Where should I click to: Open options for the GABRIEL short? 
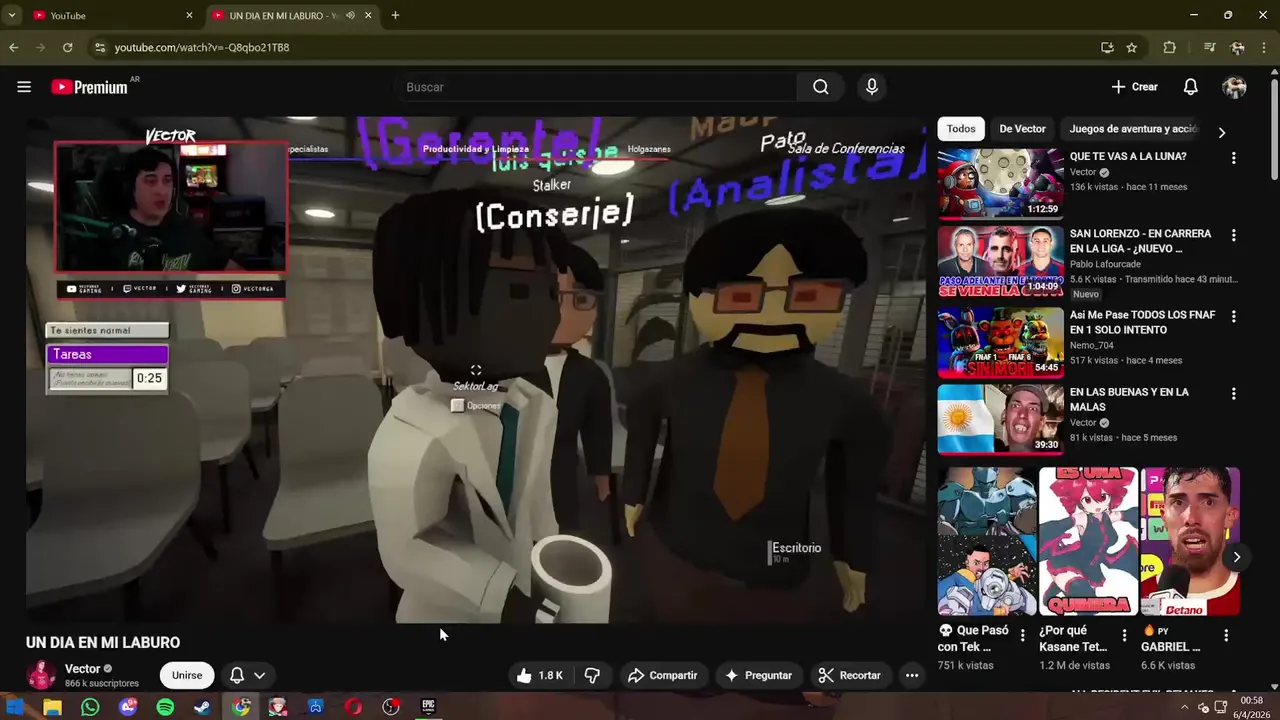1226,635
